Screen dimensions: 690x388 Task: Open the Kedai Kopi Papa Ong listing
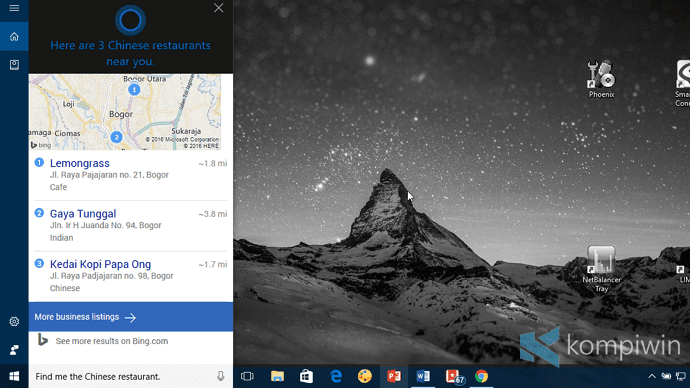point(100,264)
